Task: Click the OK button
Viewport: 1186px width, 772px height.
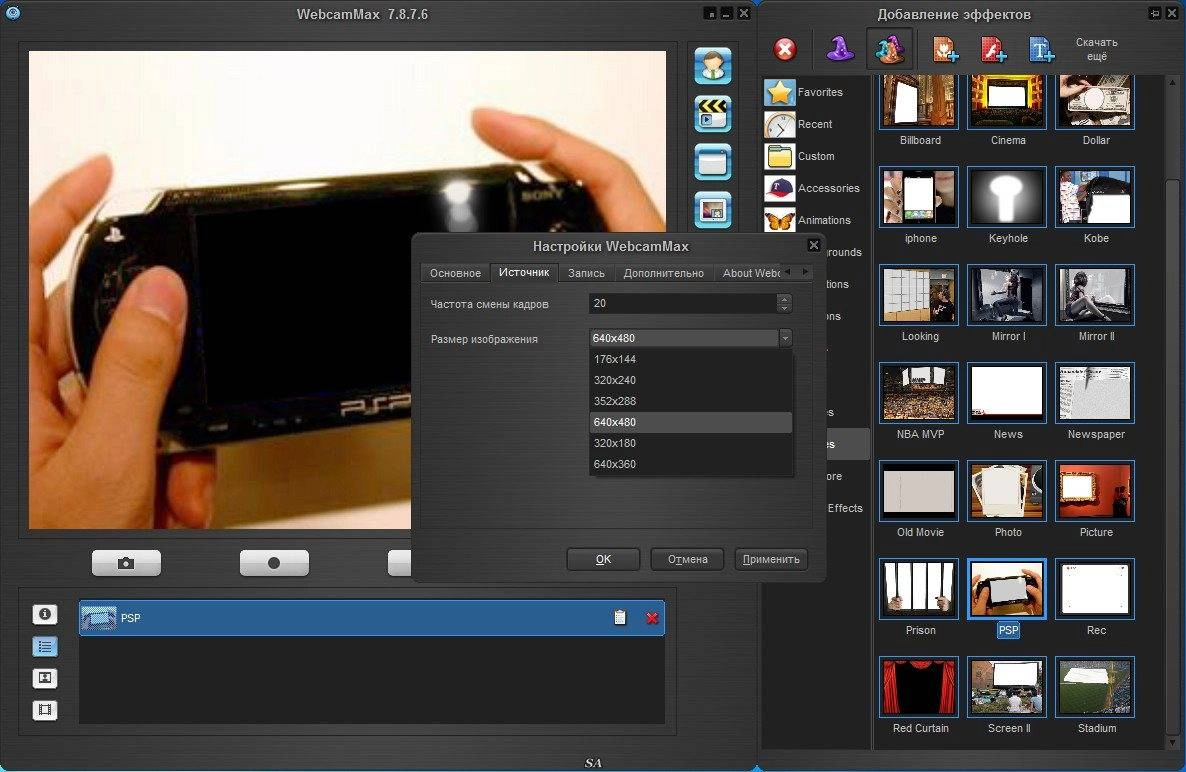Action: 603,560
